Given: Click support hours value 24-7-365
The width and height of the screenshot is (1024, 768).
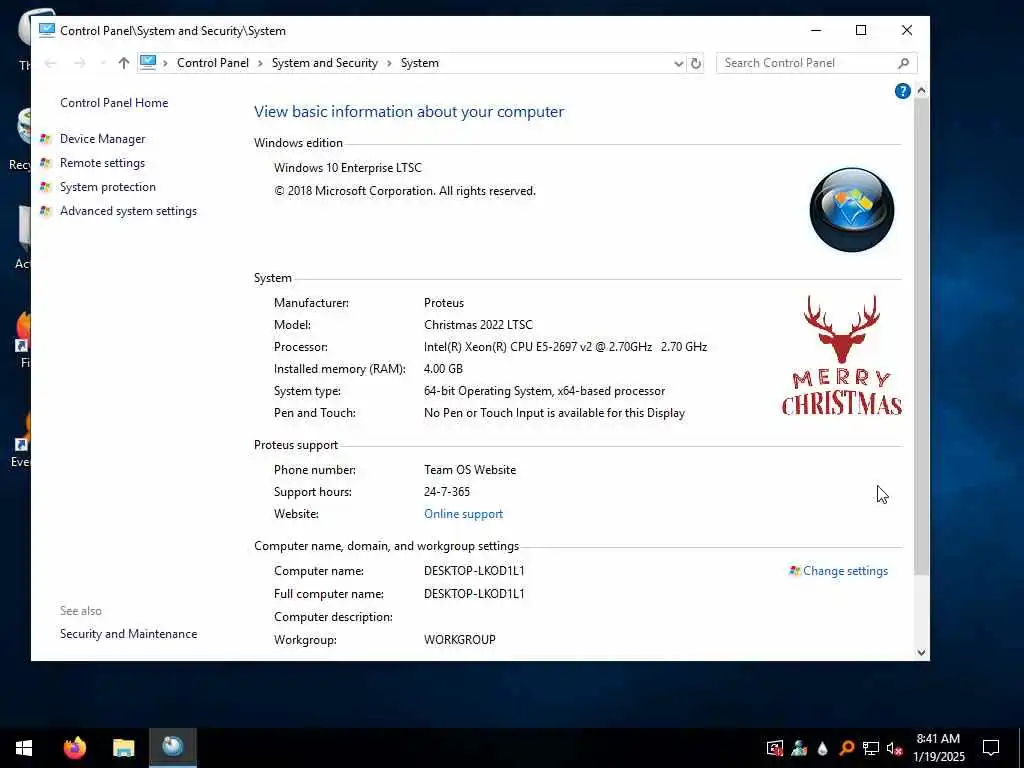Looking at the screenshot, I should [x=447, y=492].
